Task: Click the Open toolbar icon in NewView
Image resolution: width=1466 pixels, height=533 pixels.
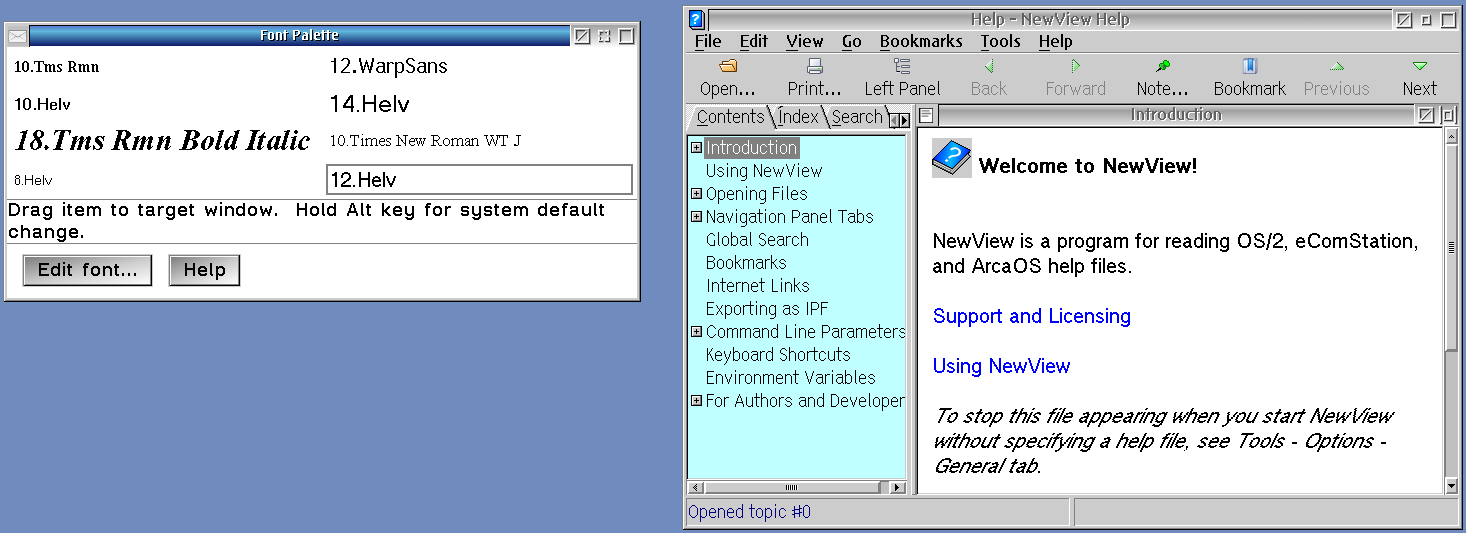Action: (x=728, y=67)
